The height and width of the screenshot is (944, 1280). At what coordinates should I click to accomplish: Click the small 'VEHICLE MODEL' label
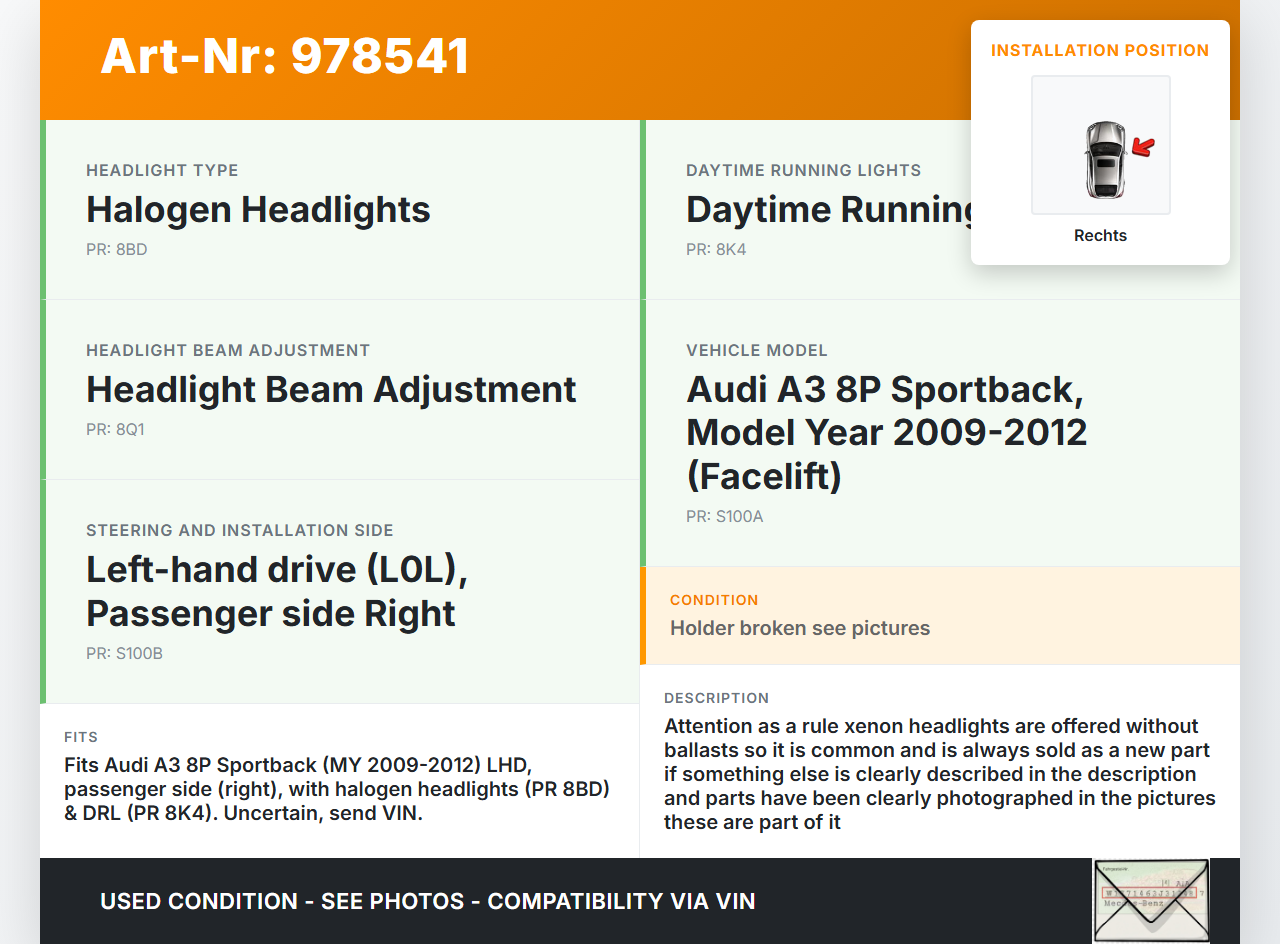tap(757, 350)
